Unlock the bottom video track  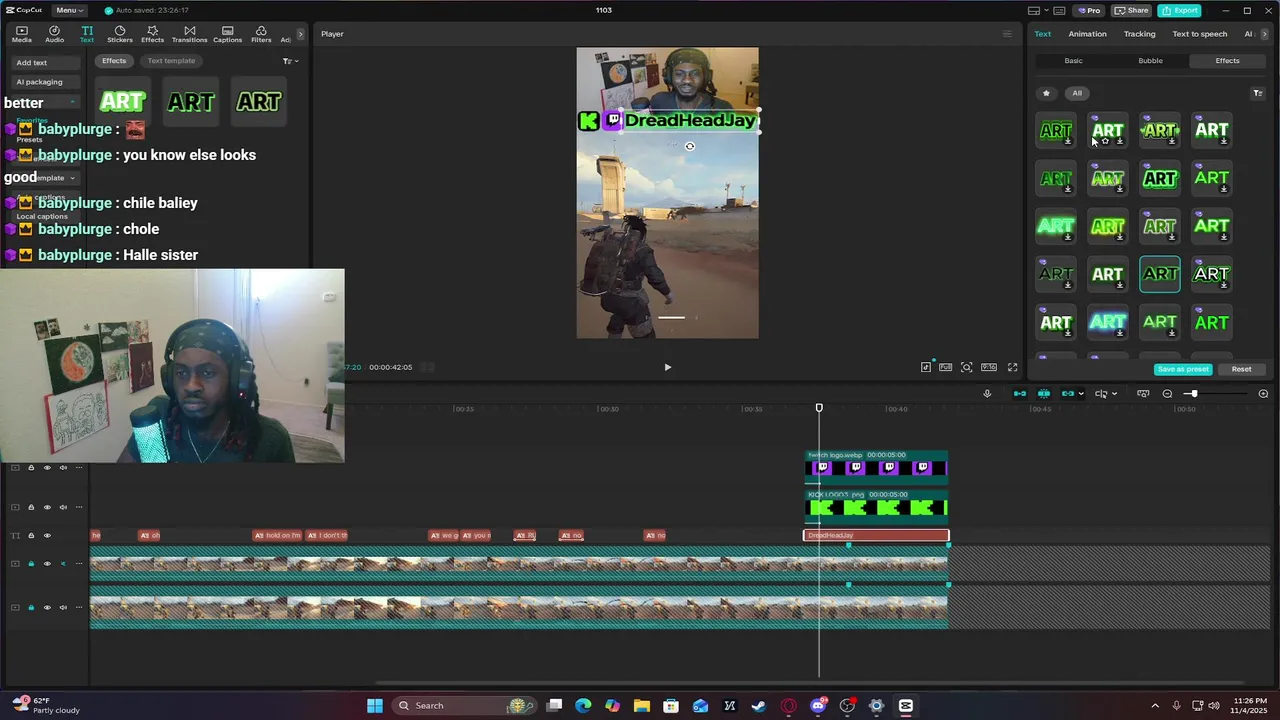pyautogui.click(x=31, y=607)
